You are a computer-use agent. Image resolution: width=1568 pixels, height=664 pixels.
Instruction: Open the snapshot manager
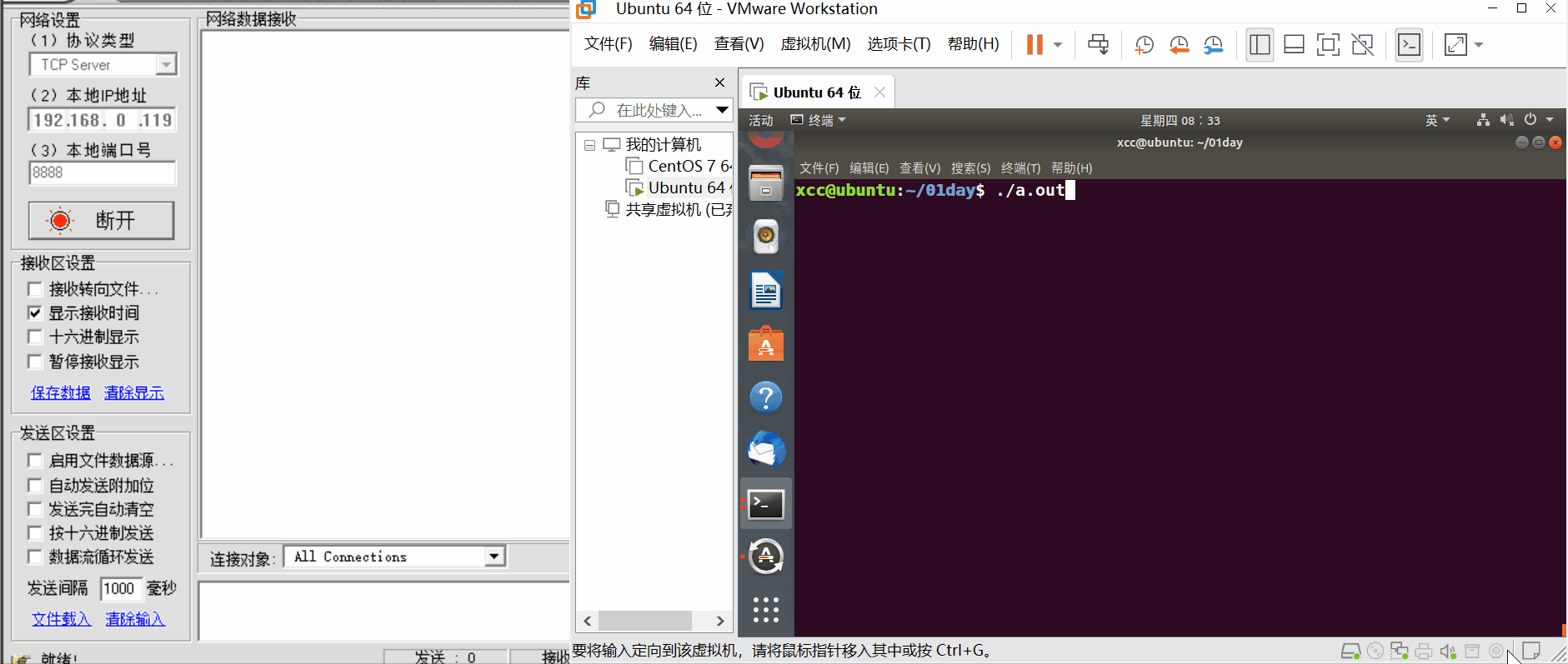tap(1214, 45)
